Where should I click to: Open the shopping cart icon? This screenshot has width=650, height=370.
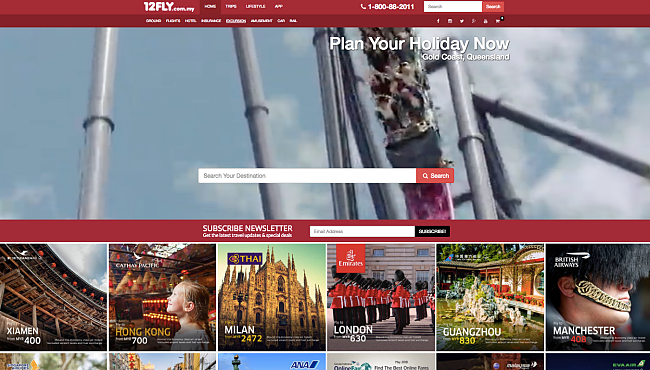click(x=498, y=21)
